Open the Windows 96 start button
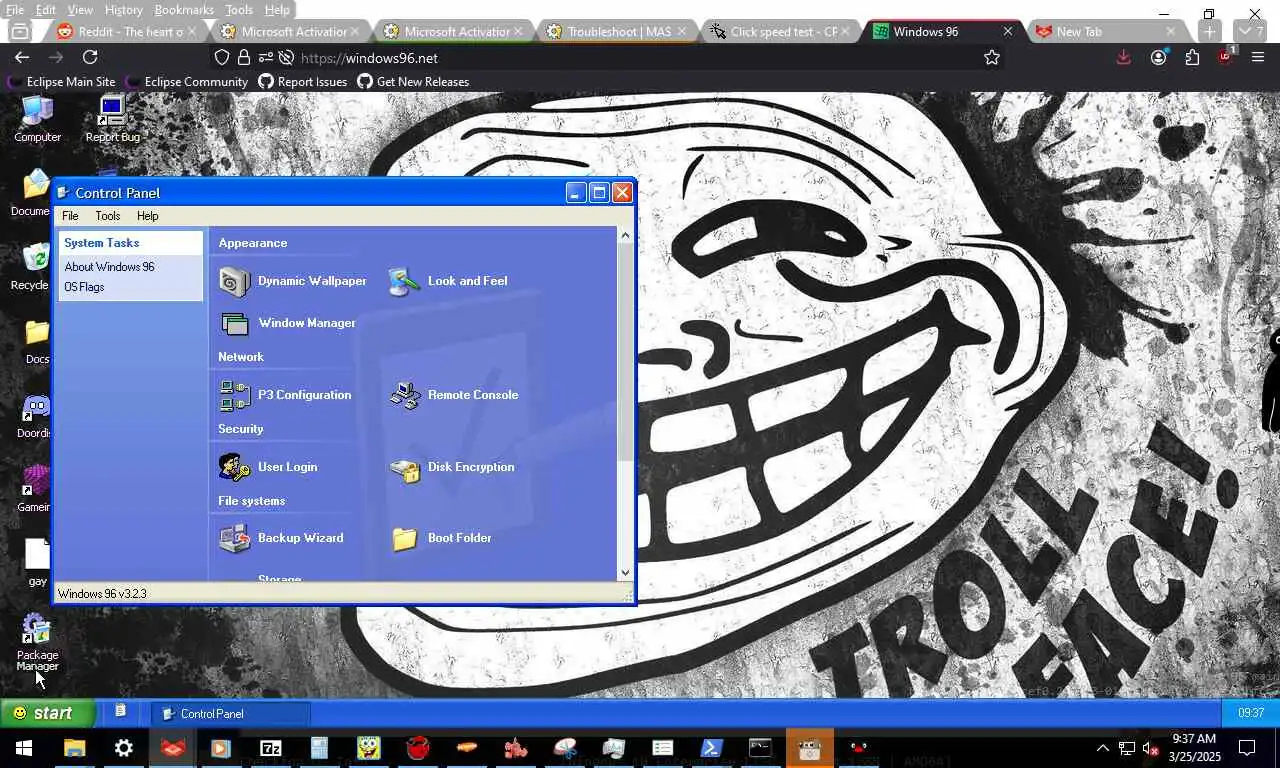The image size is (1280, 768). click(48, 713)
